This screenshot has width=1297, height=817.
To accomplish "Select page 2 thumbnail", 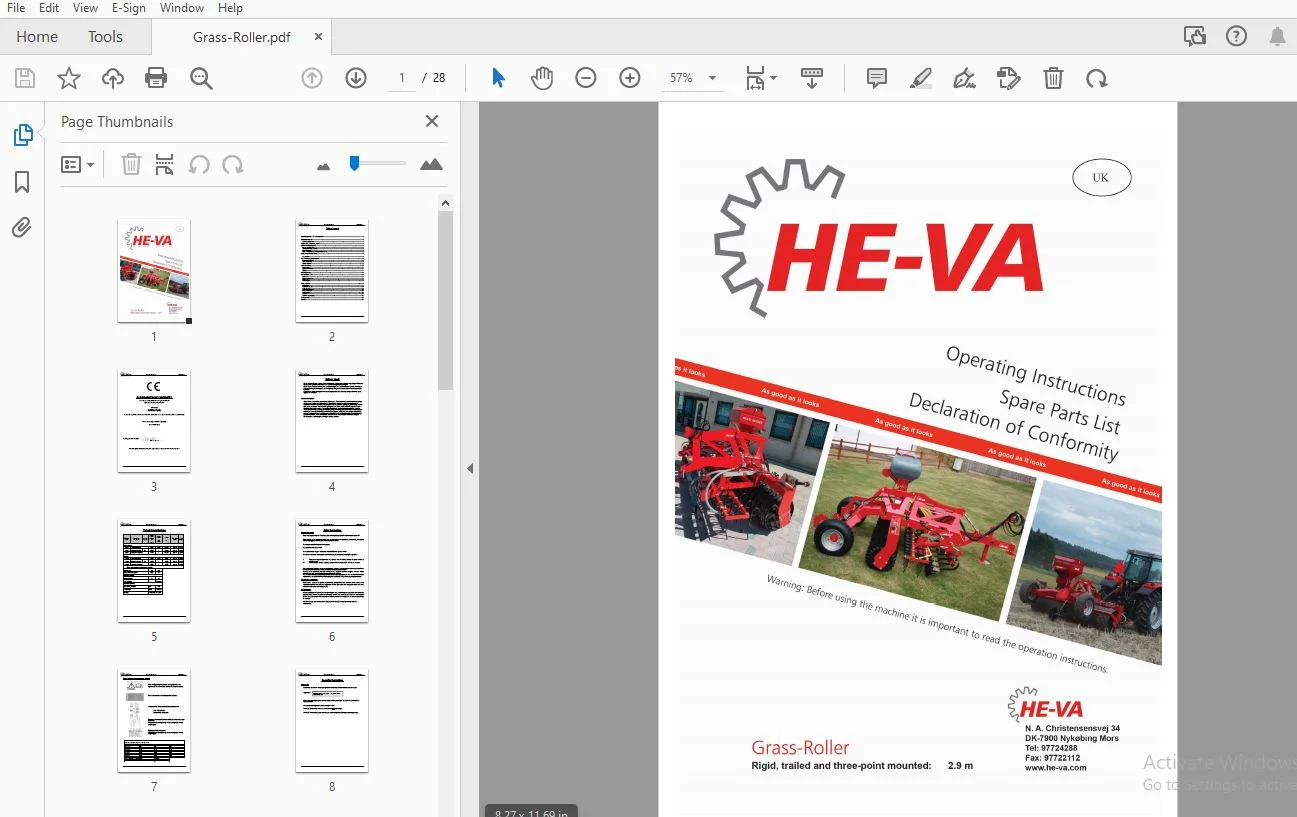I will click(332, 271).
